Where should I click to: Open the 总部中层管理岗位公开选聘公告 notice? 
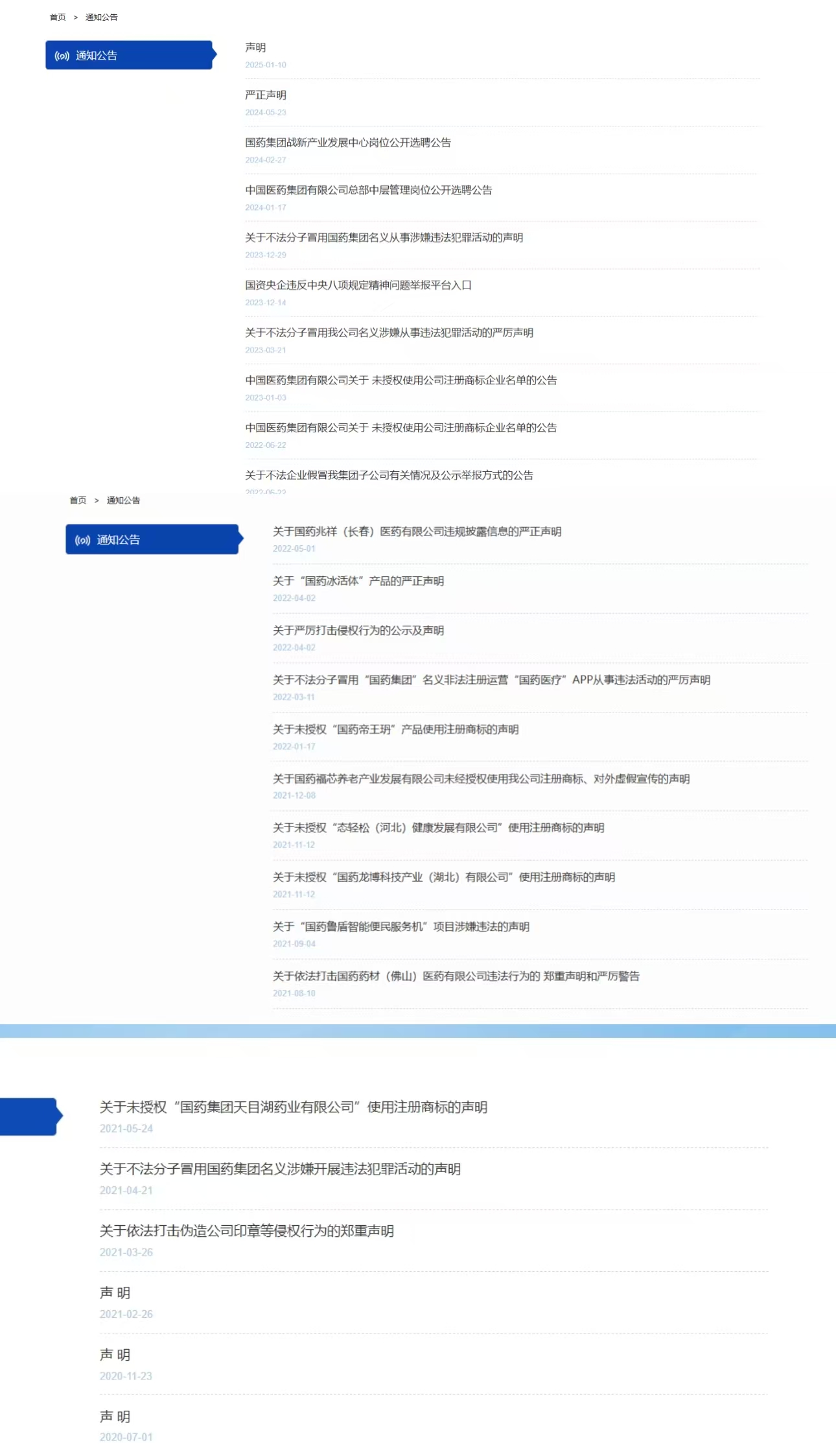click(369, 190)
